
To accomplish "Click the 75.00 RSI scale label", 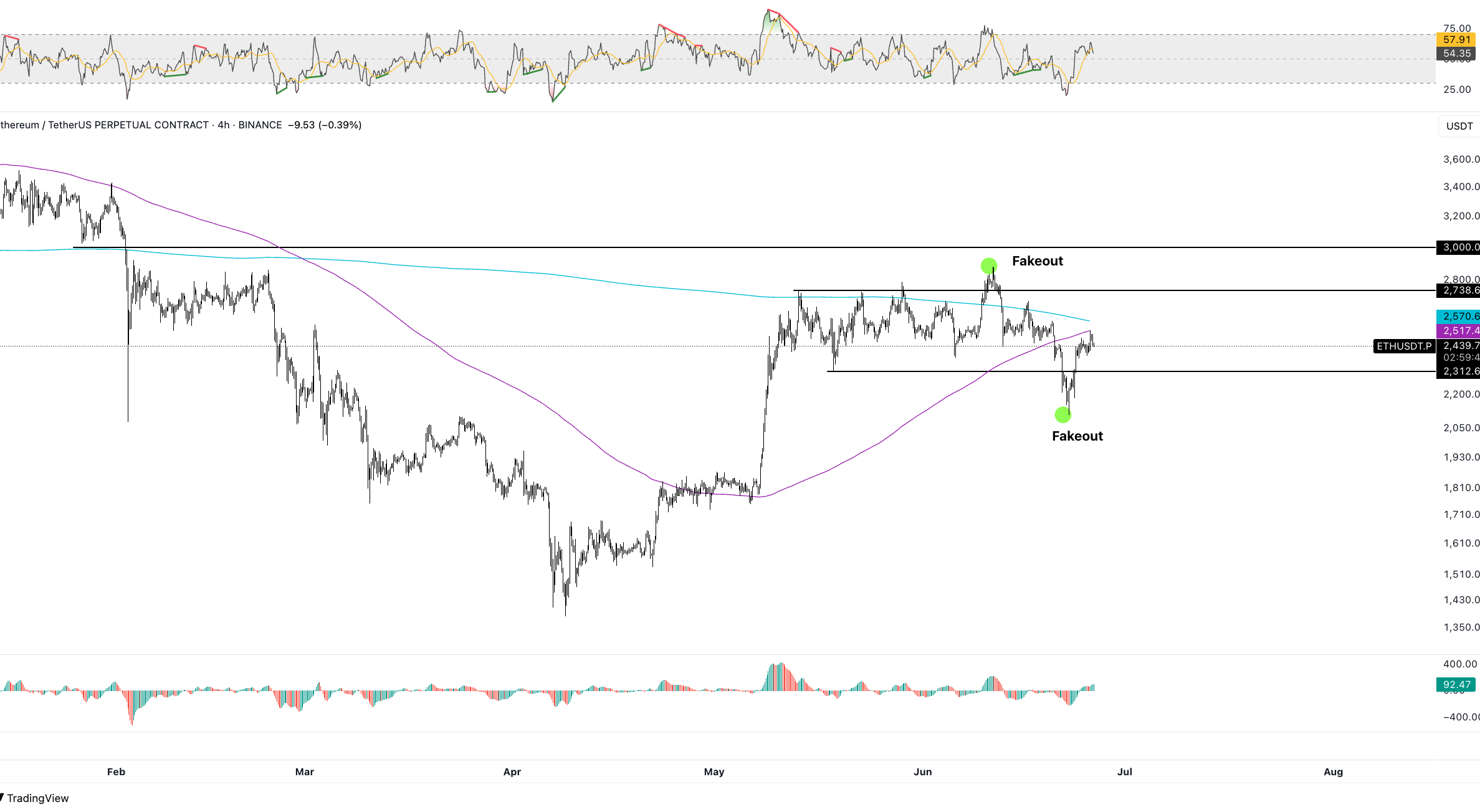I will click(x=1457, y=29).
